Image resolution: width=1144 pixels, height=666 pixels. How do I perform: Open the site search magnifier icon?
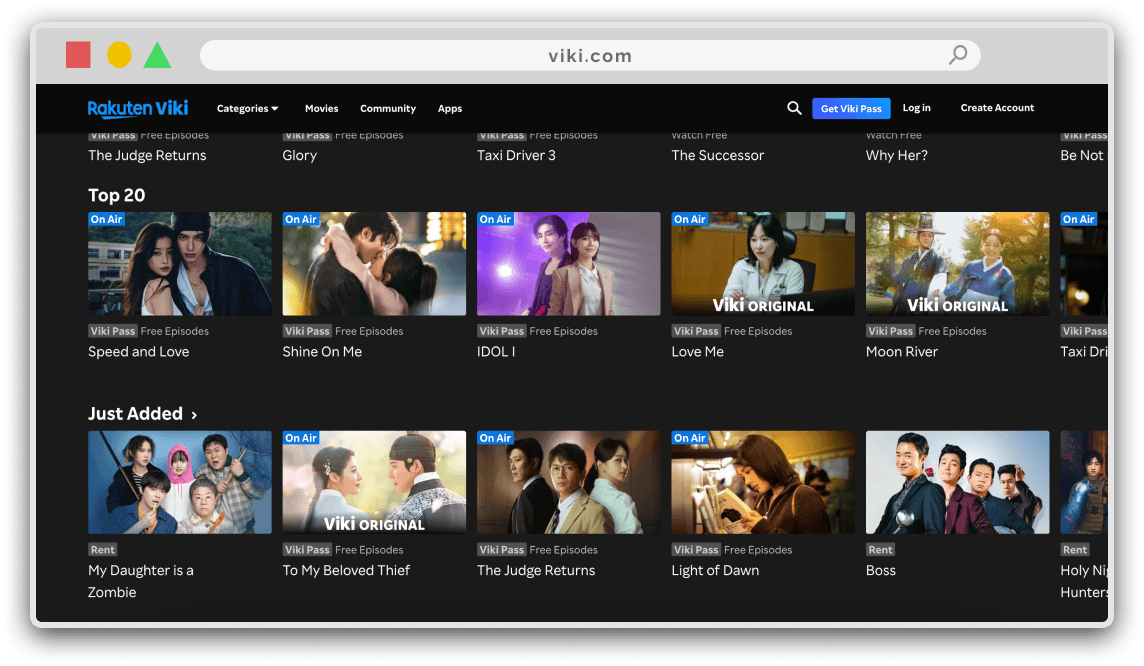[794, 108]
